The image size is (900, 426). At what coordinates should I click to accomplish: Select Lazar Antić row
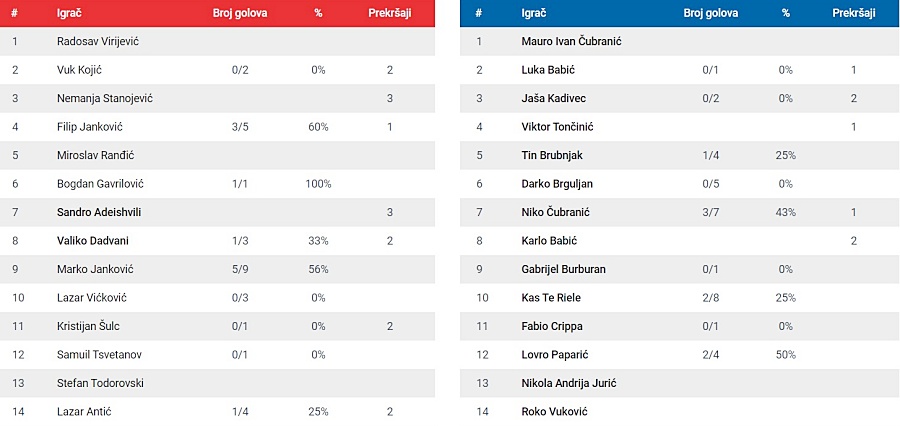[218, 412]
